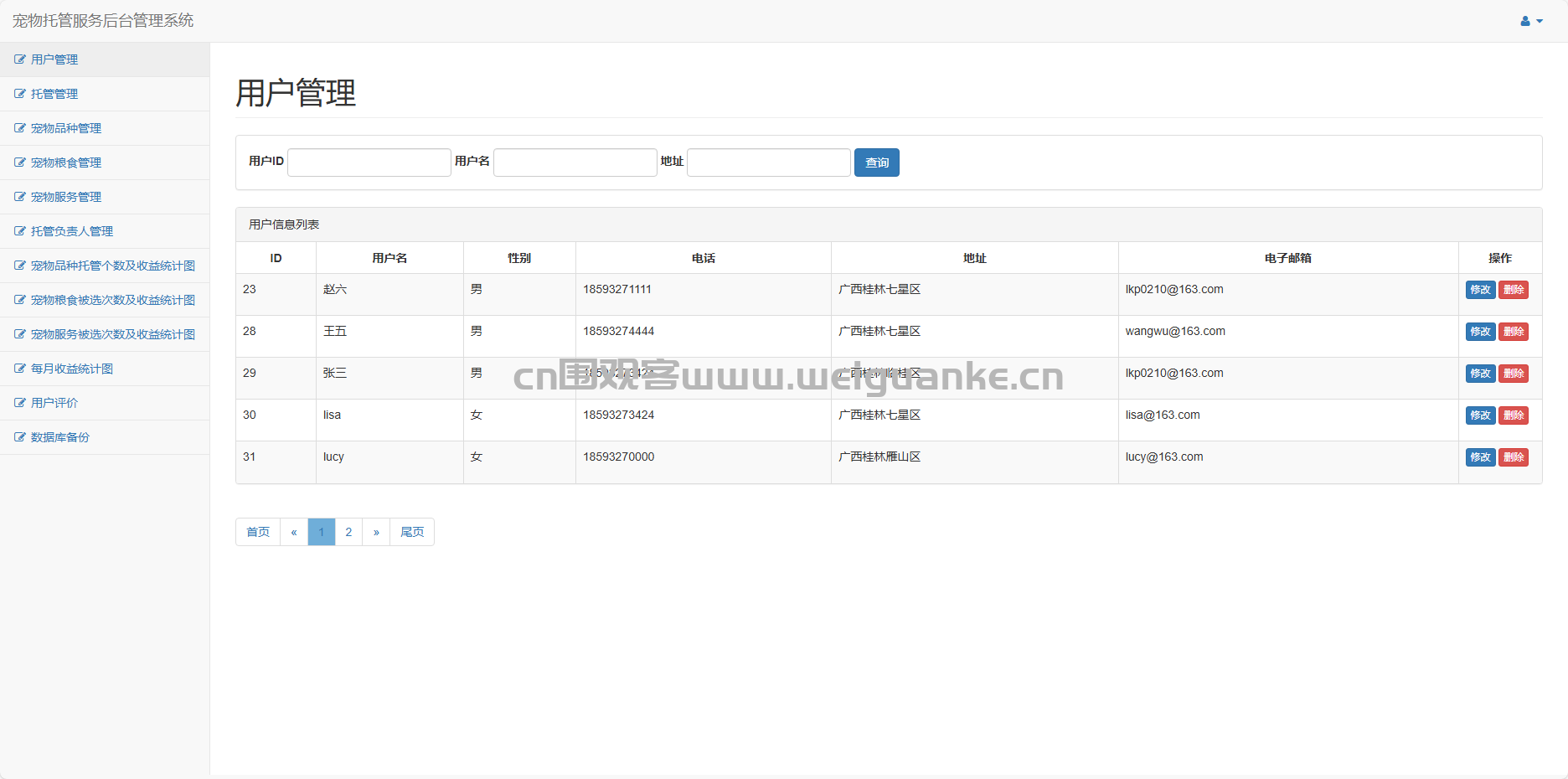Open 宠物品种托管个数及收益统计图 menu item

tap(112, 266)
